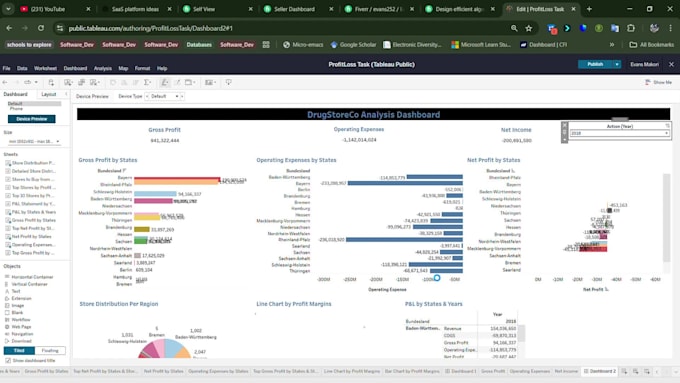
Task: Click Device Preview label in the top bar
Action: (92, 96)
